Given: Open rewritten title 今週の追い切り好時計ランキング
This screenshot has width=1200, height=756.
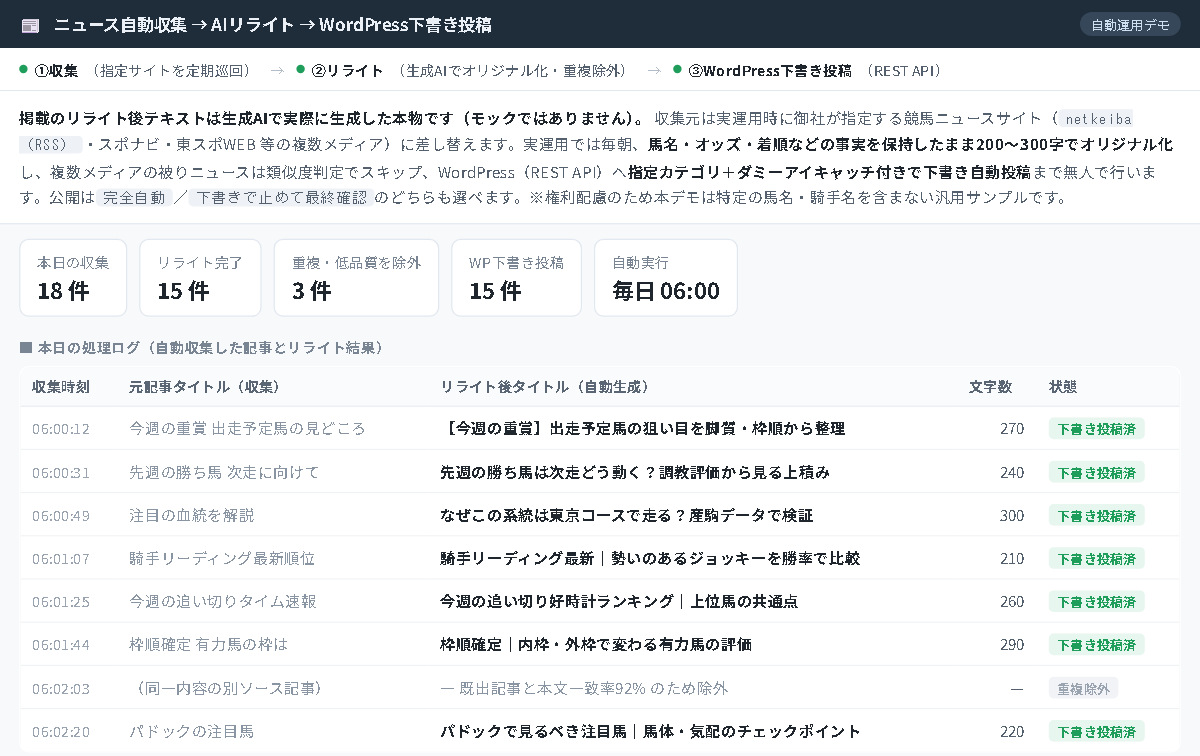Looking at the screenshot, I should [x=619, y=601].
